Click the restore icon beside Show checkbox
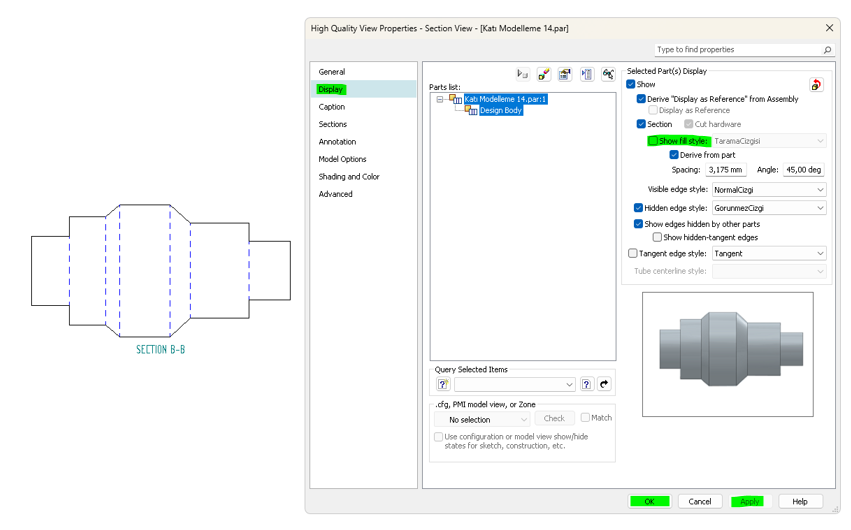851x530 pixels. (x=816, y=85)
